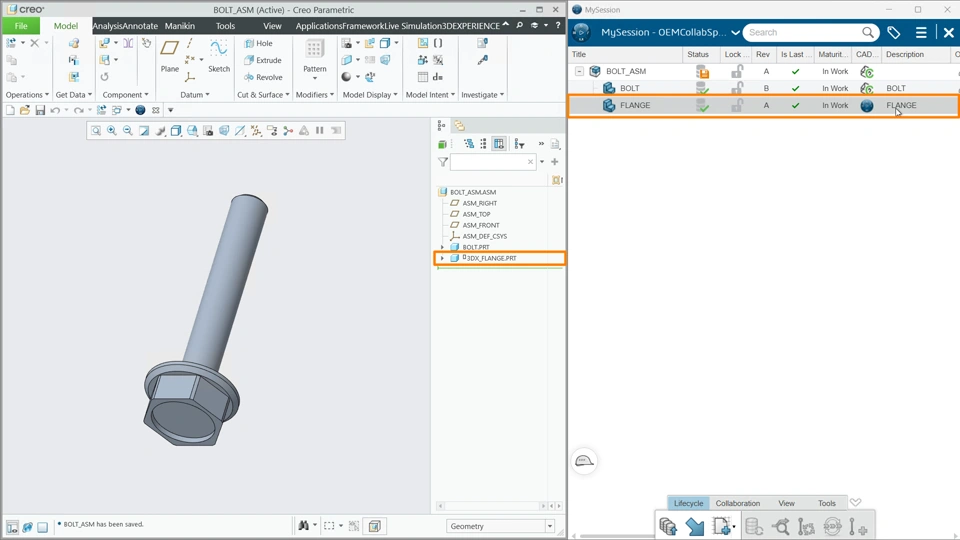This screenshot has width=960, height=540.
Task: Click the model tree horizontal scrollbar
Action: tap(491, 506)
